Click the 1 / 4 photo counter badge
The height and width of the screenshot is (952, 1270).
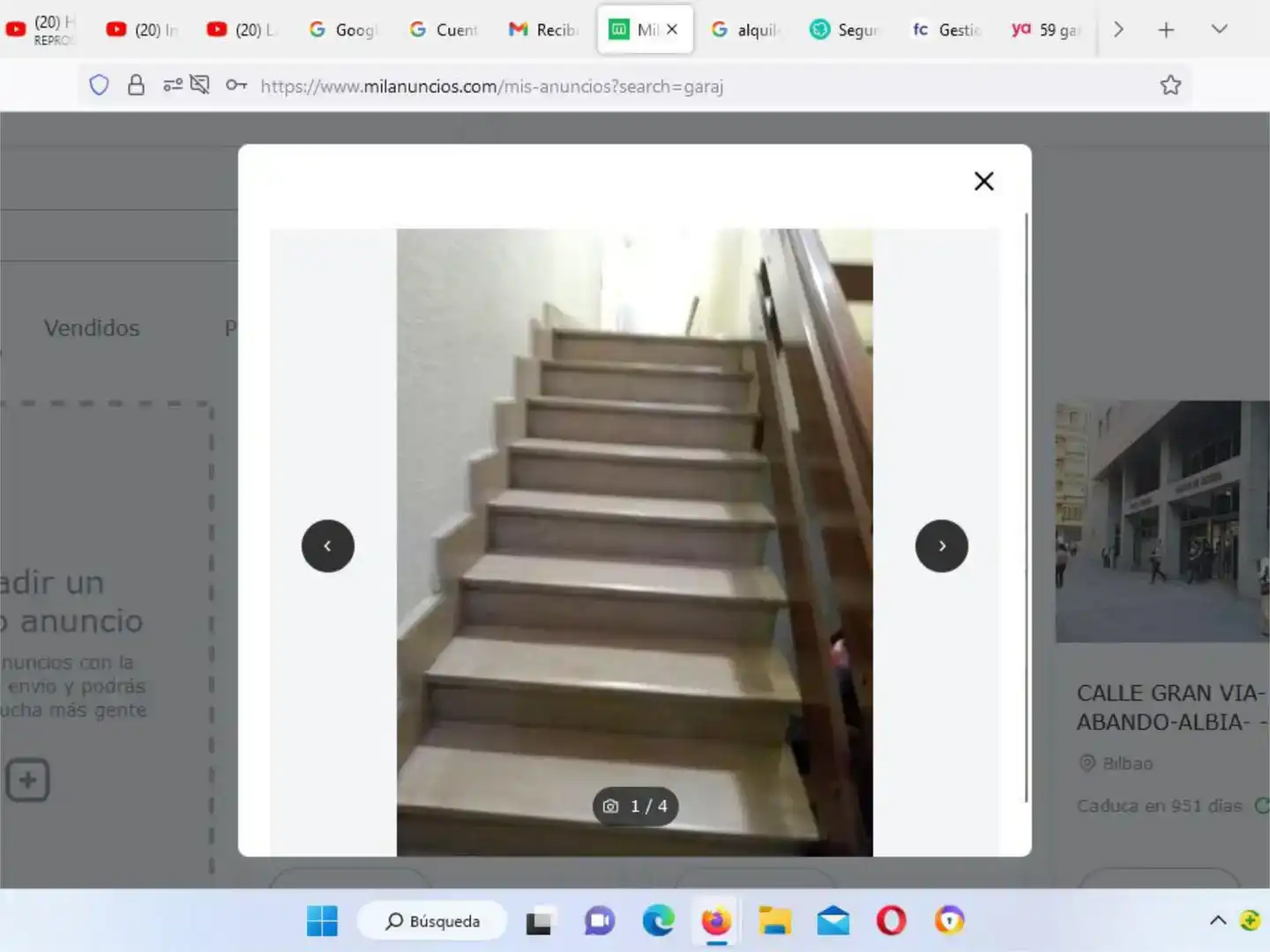635,806
